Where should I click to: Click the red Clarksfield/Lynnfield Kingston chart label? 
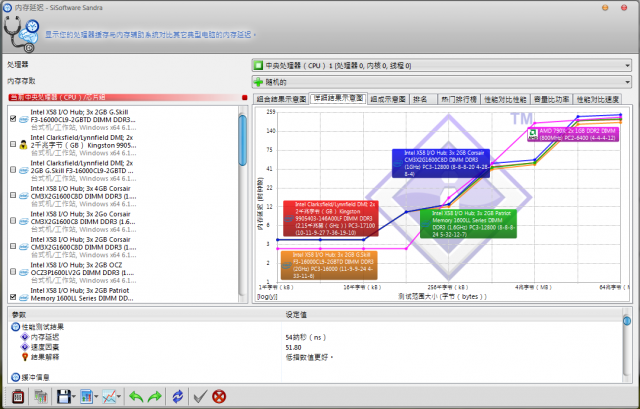331,218
